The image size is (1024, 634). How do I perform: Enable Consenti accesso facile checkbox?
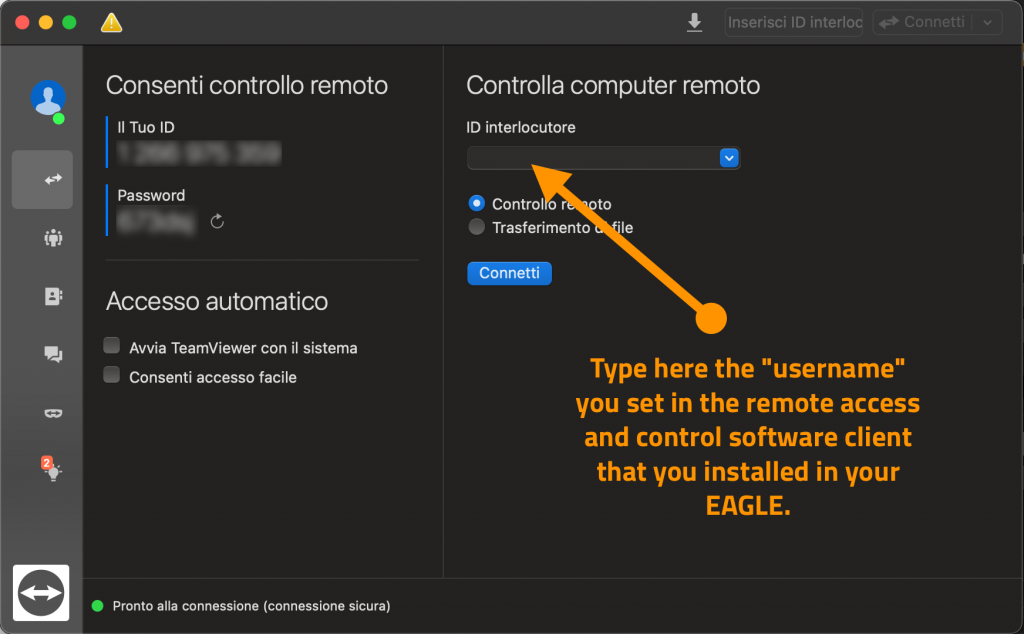[x=112, y=376]
